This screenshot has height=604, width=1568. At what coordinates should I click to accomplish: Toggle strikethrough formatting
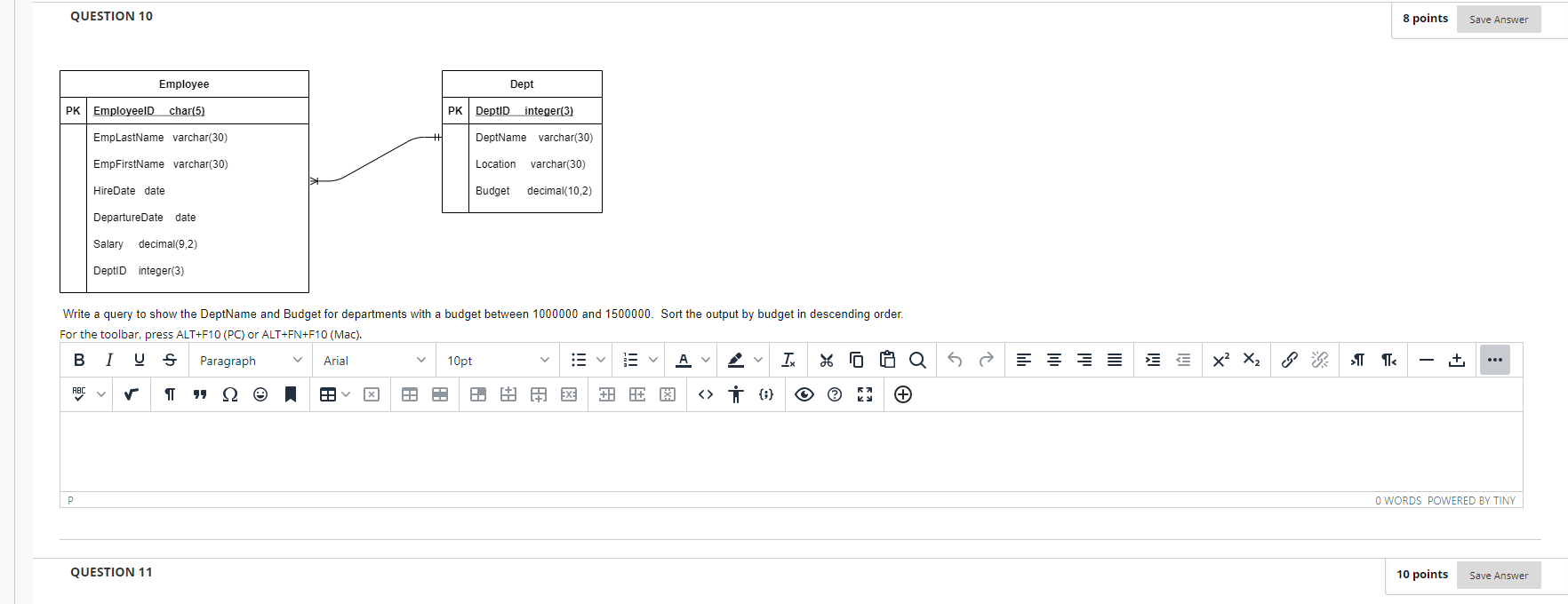(170, 360)
